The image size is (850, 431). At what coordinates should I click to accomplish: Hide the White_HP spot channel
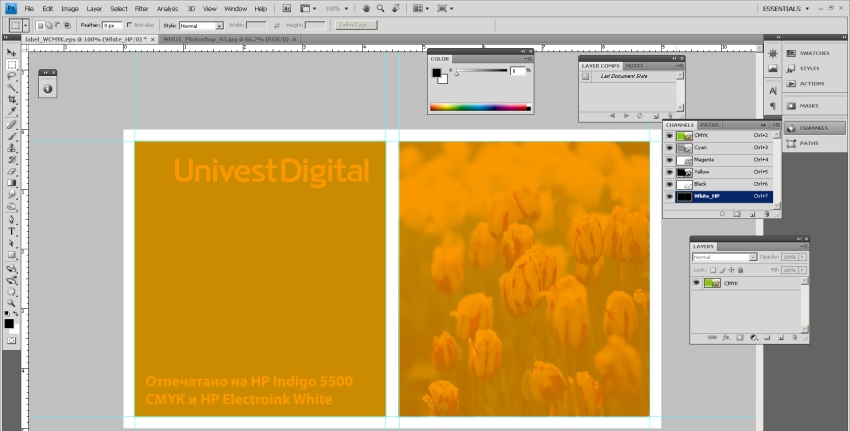point(669,196)
